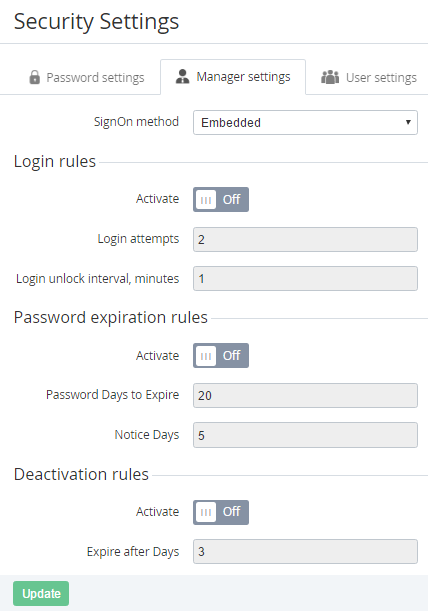Click the Login rules toggle grip handle
428x613 pixels.
tap(206, 200)
